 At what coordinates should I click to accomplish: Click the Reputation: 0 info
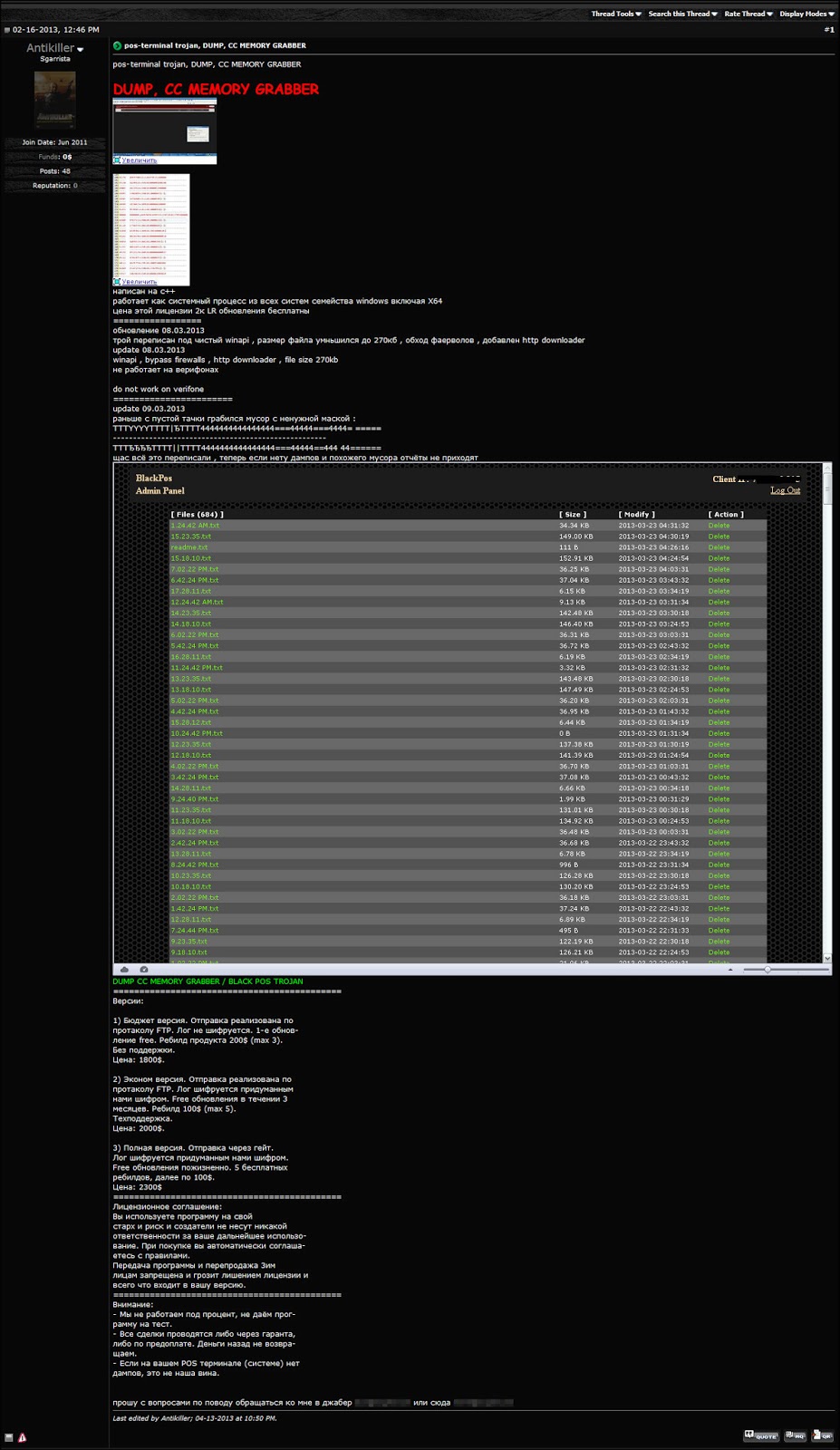coord(54,186)
